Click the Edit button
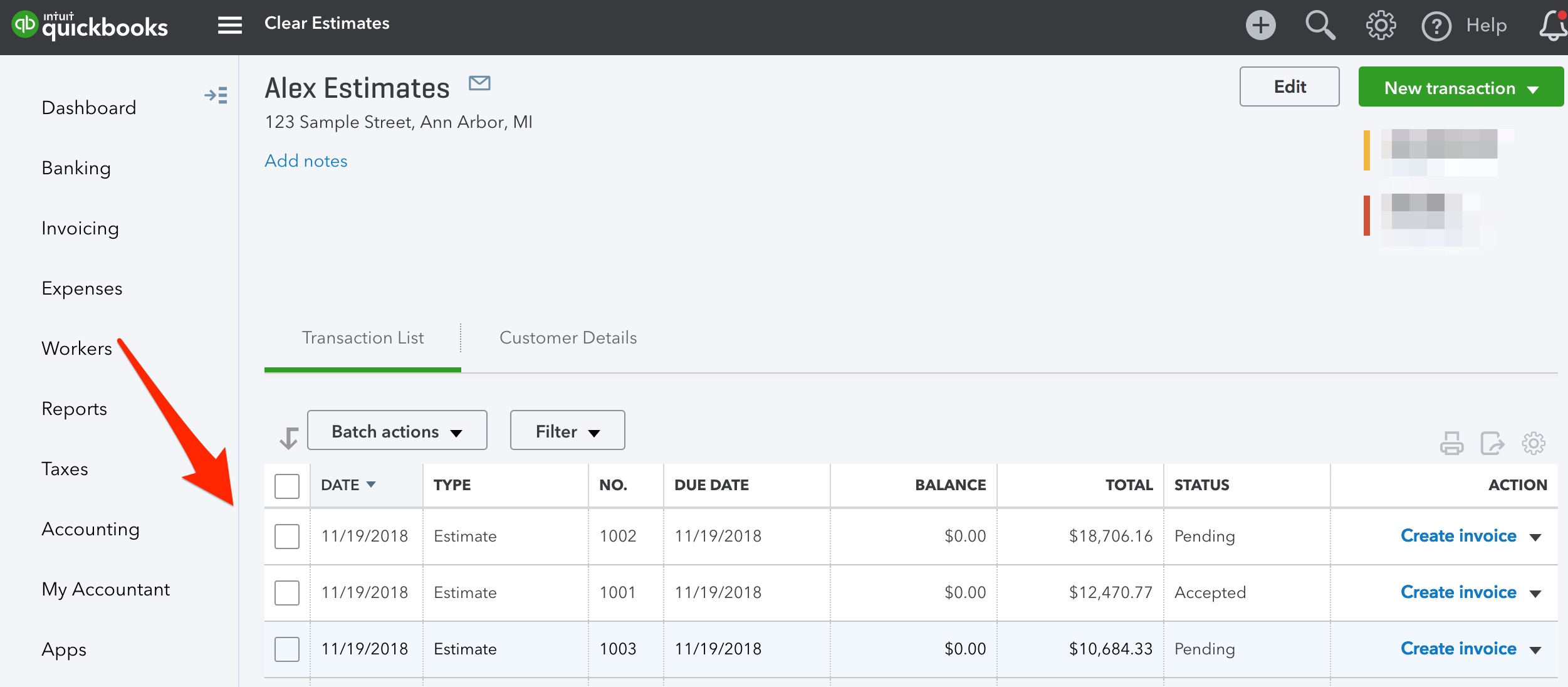The width and height of the screenshot is (1568, 687). (1289, 87)
